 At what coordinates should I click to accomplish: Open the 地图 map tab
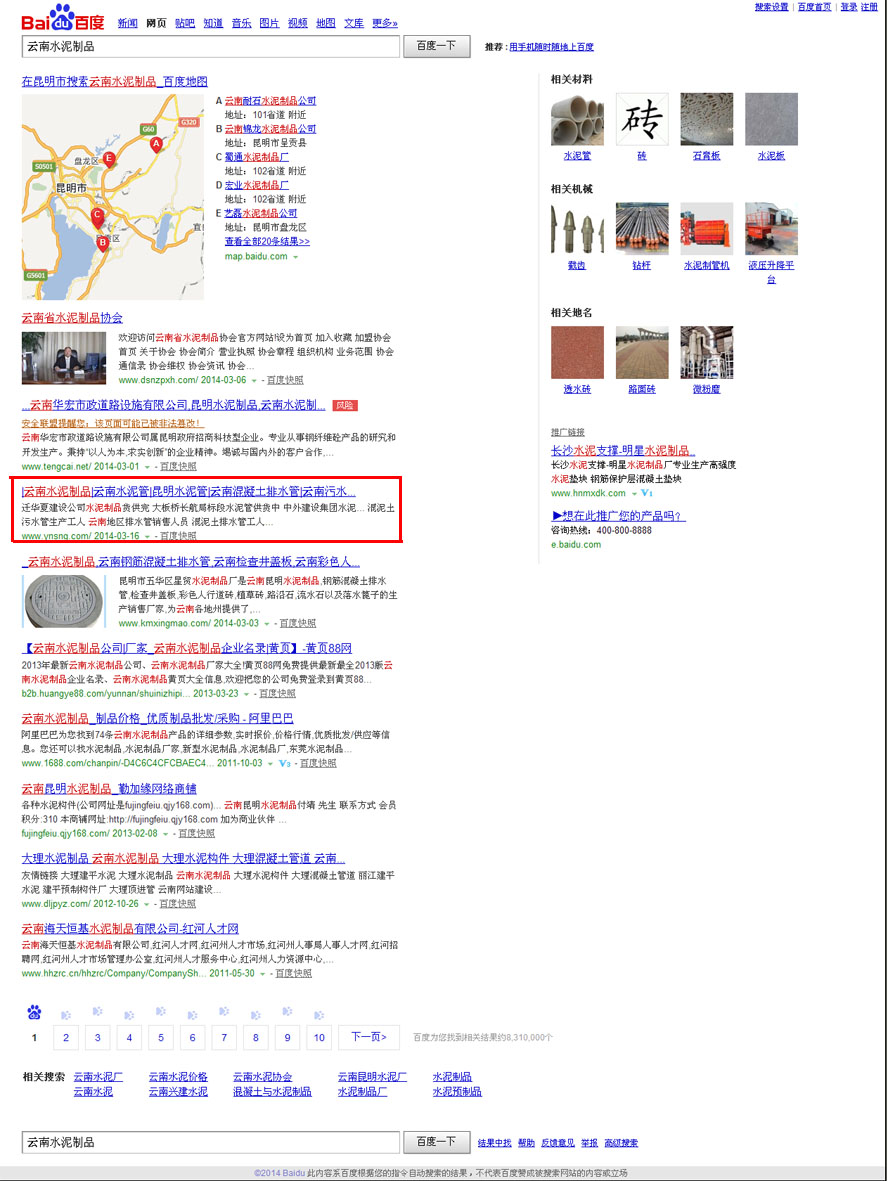(326, 23)
